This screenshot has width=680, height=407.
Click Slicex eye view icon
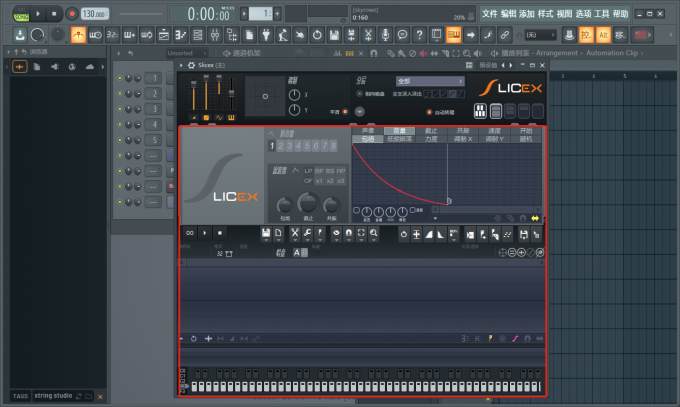tap(336, 233)
